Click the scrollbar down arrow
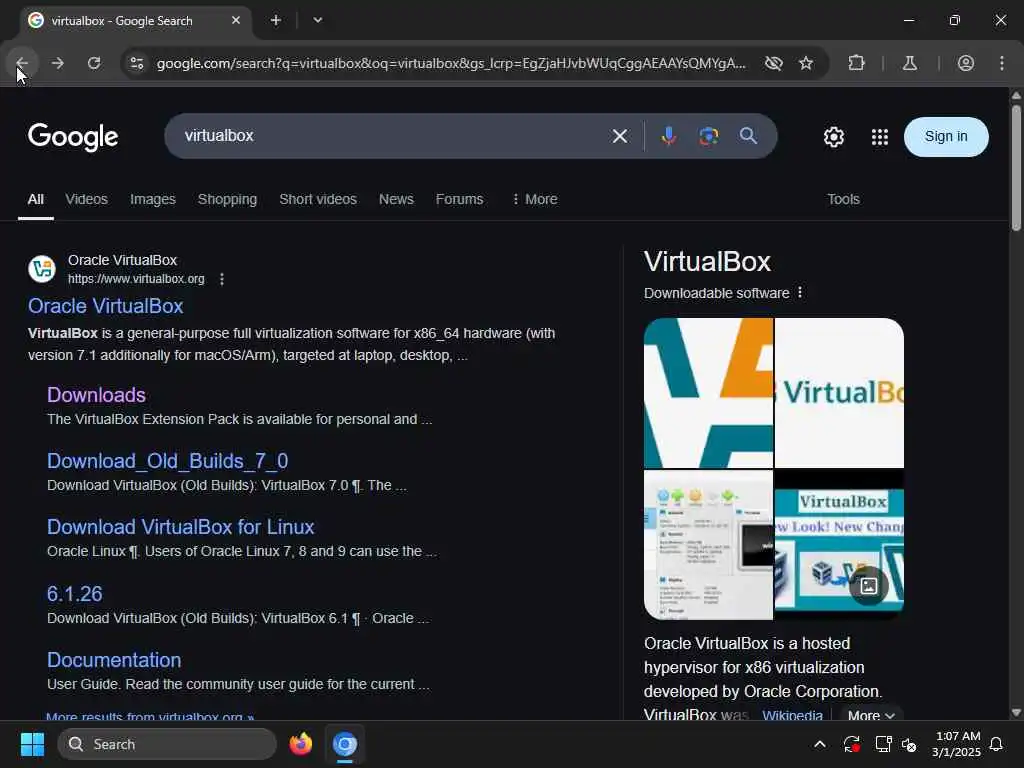 pos(1016,712)
